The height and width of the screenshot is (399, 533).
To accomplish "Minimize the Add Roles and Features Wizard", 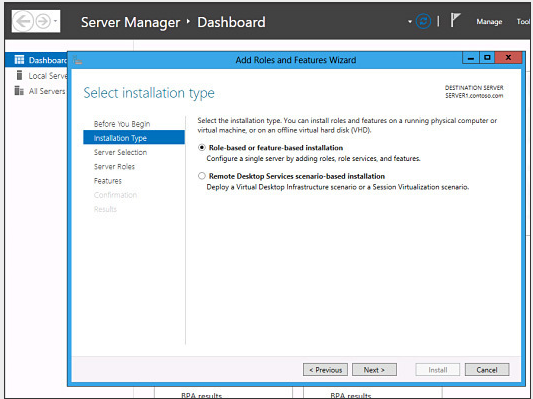I will point(471,58).
